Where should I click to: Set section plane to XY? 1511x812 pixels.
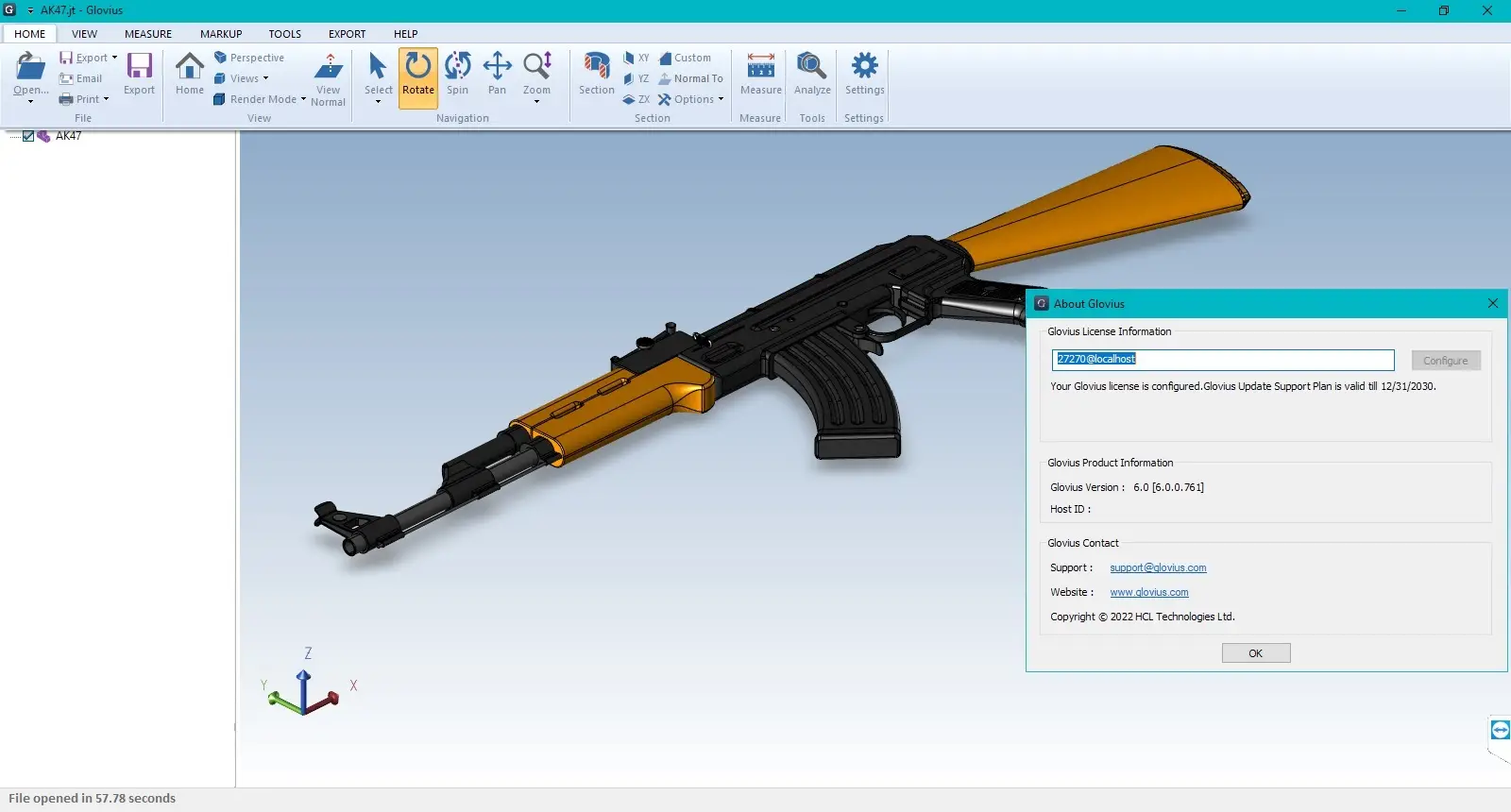[x=637, y=58]
